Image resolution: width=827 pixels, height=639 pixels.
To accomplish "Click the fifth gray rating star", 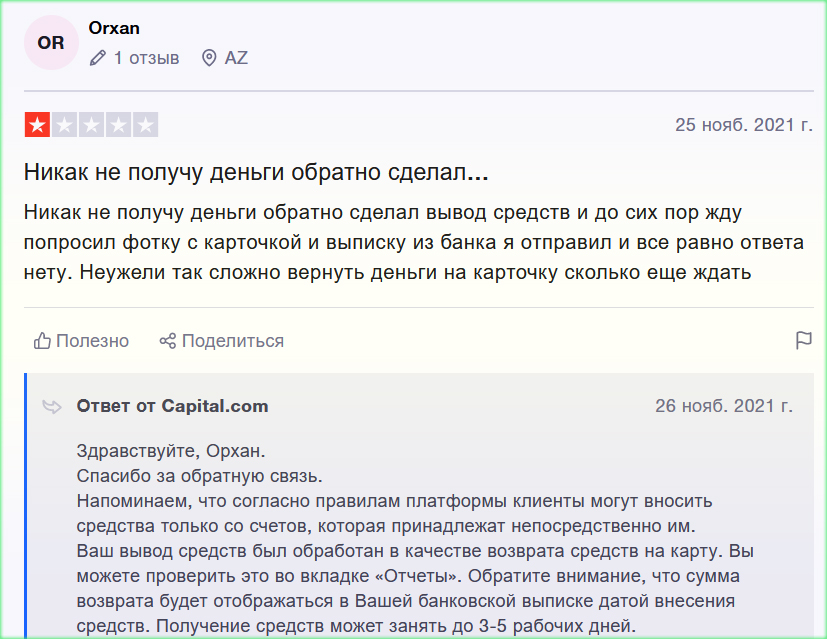I will tap(145, 124).
